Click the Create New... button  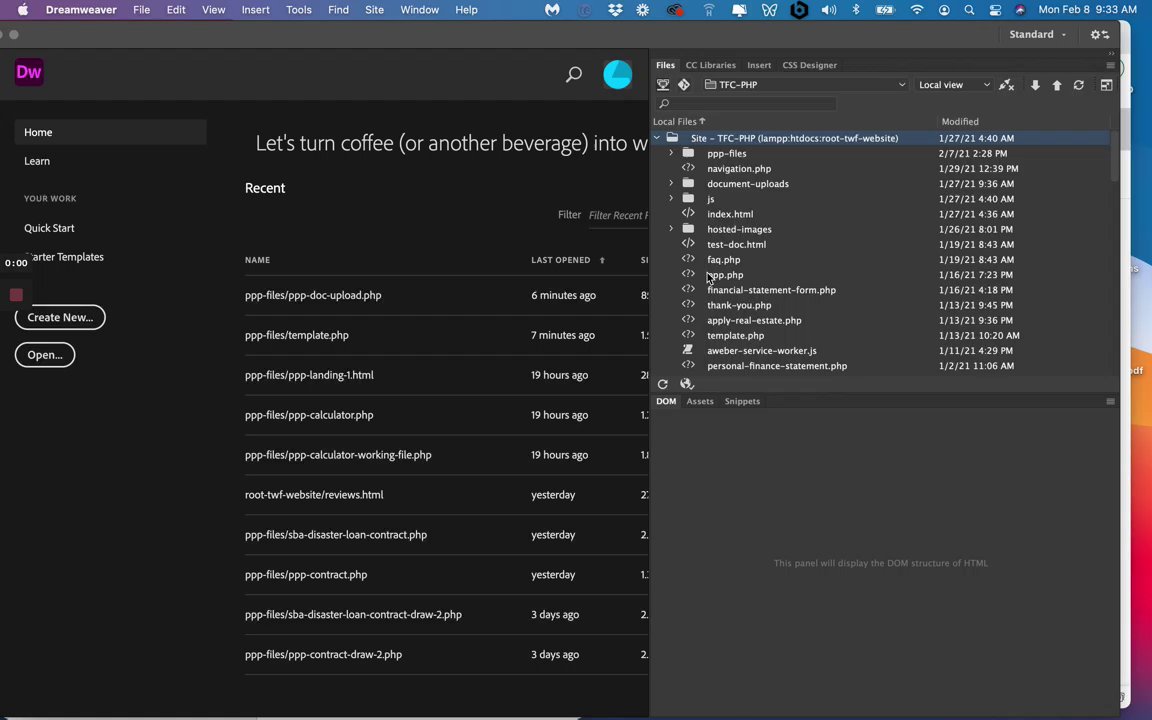tap(60, 317)
